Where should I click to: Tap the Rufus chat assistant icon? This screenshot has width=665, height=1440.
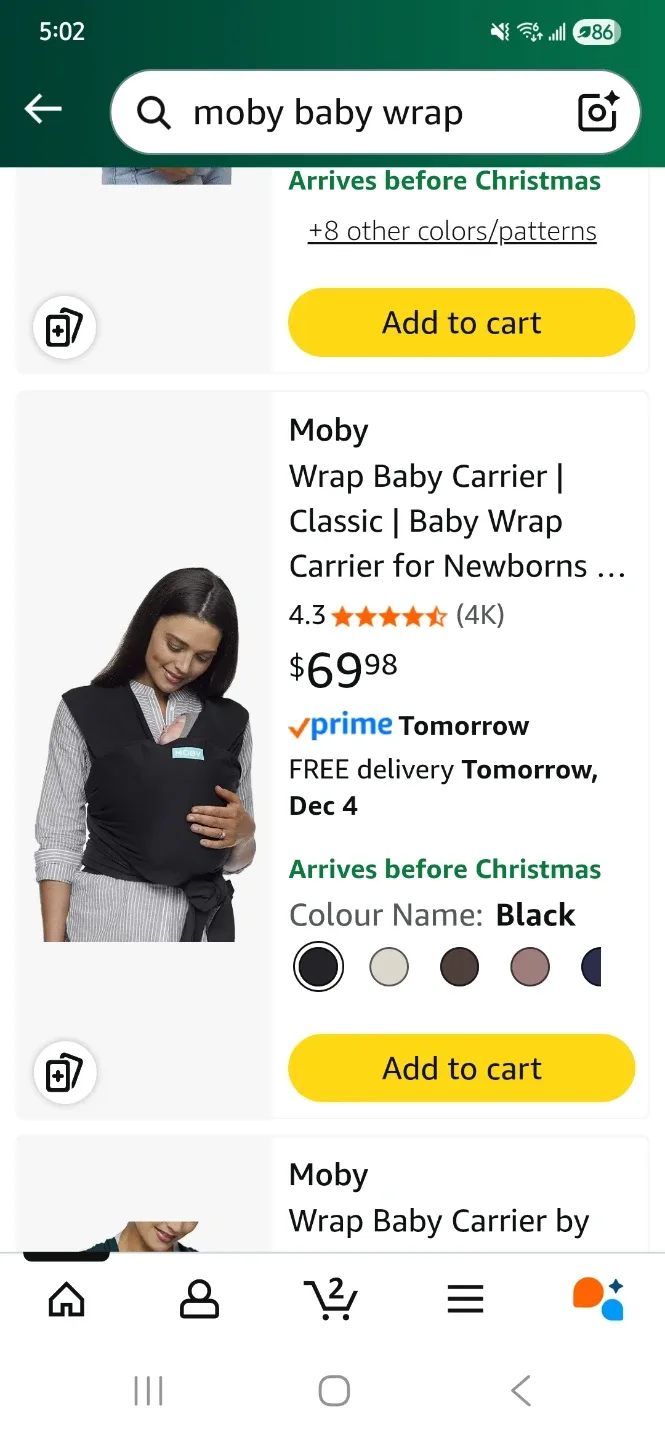tap(597, 1297)
